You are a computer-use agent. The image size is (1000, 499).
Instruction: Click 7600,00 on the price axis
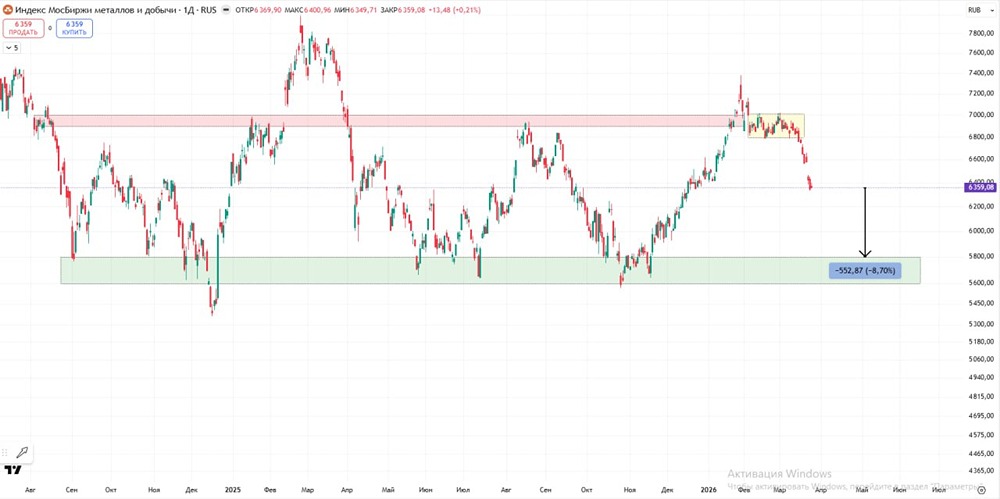coord(981,53)
